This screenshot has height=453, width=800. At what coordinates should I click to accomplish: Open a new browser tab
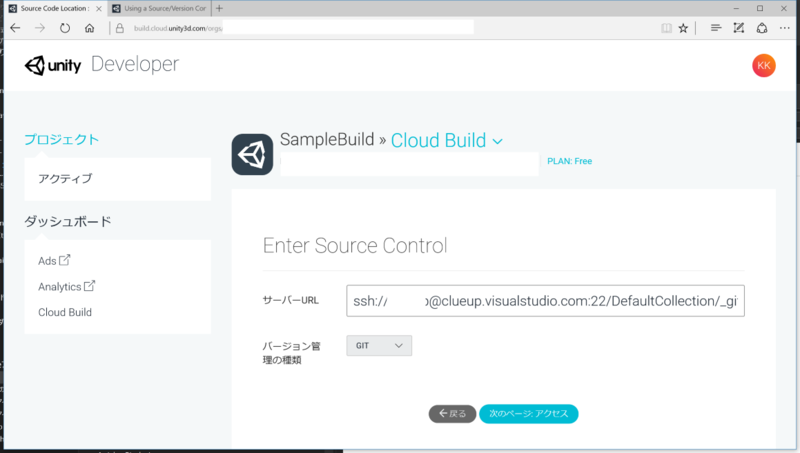[x=219, y=8]
